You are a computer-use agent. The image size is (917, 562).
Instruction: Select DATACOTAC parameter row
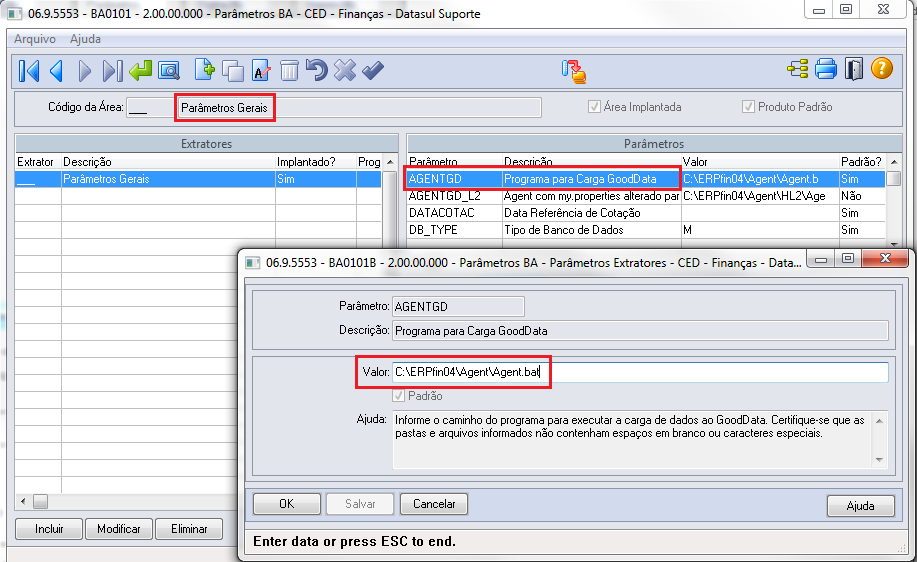click(x=646, y=213)
